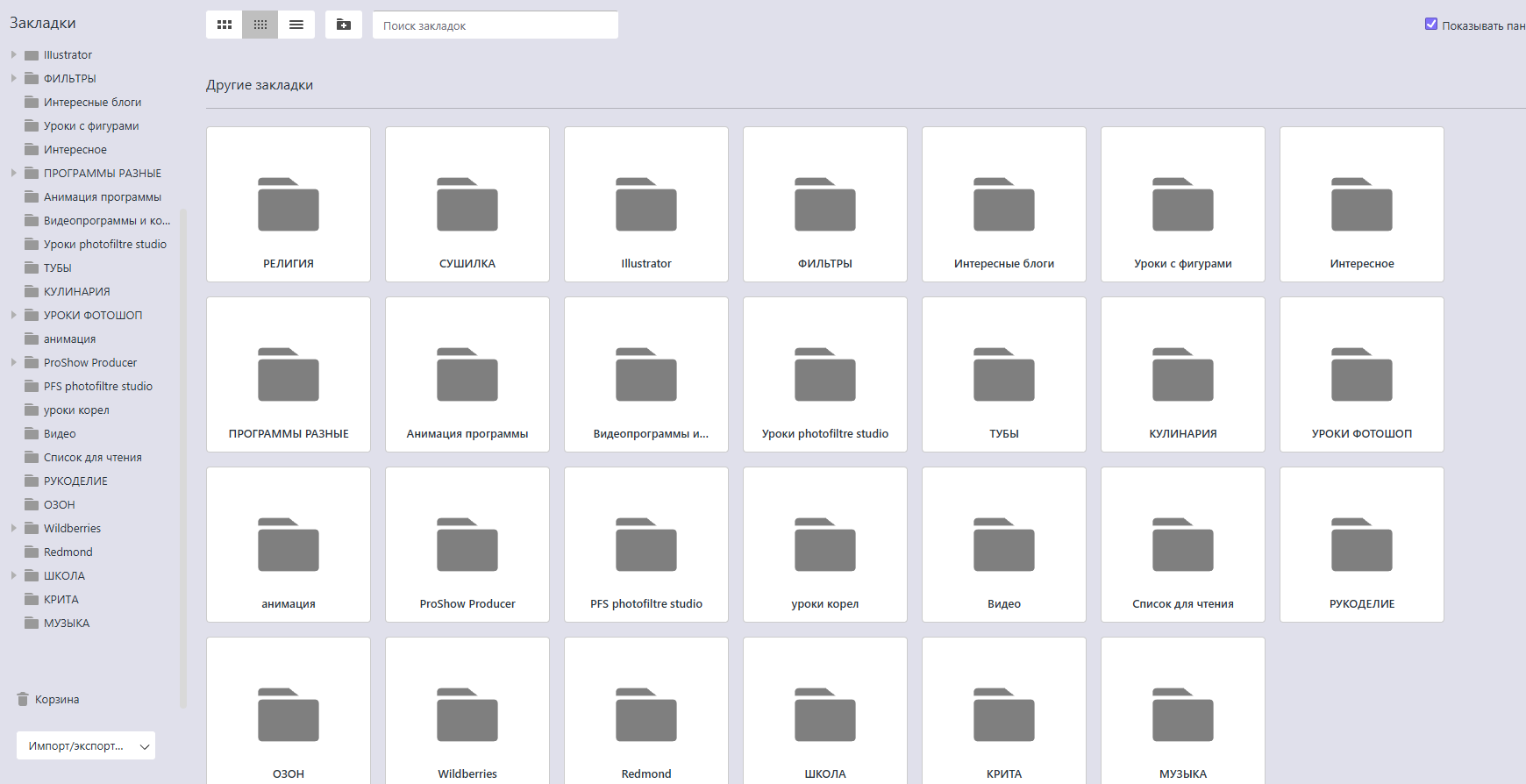Viewport: 1526px width, 784px height.
Task: Toggle the Показывать панель checkbox
Action: (x=1431, y=25)
